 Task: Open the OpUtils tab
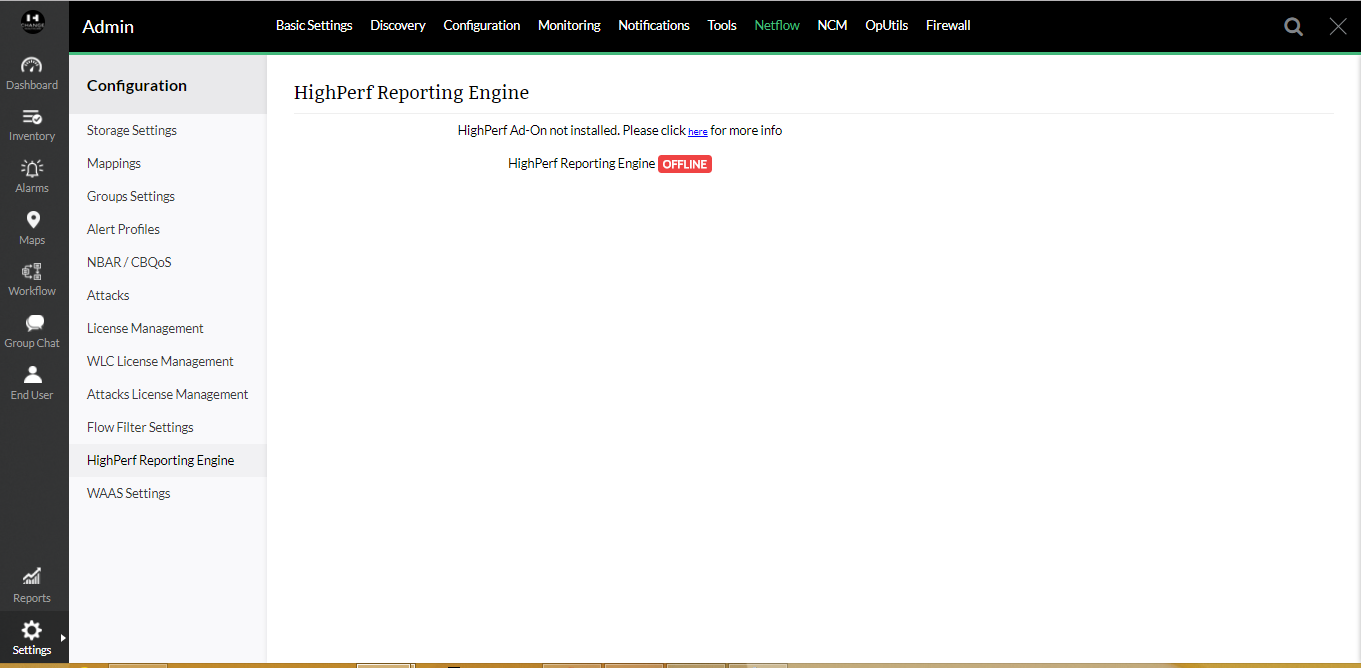887,26
